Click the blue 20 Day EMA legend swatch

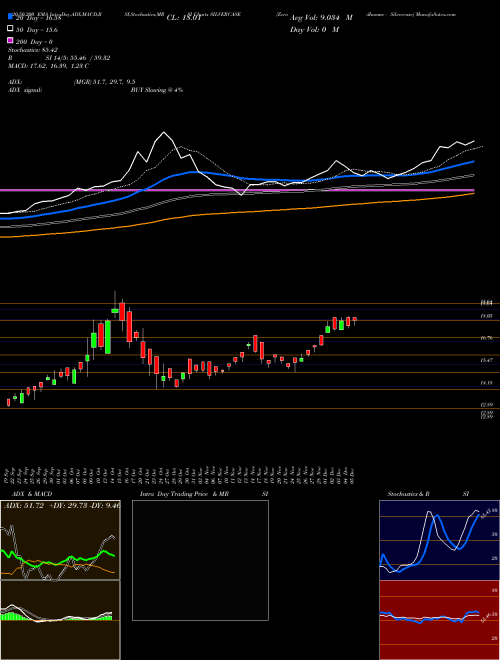pos(10,17)
